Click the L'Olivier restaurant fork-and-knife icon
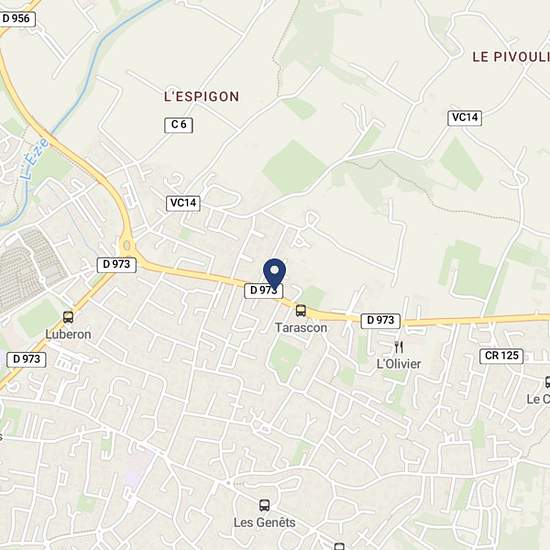The width and height of the screenshot is (550, 550). (x=398, y=347)
